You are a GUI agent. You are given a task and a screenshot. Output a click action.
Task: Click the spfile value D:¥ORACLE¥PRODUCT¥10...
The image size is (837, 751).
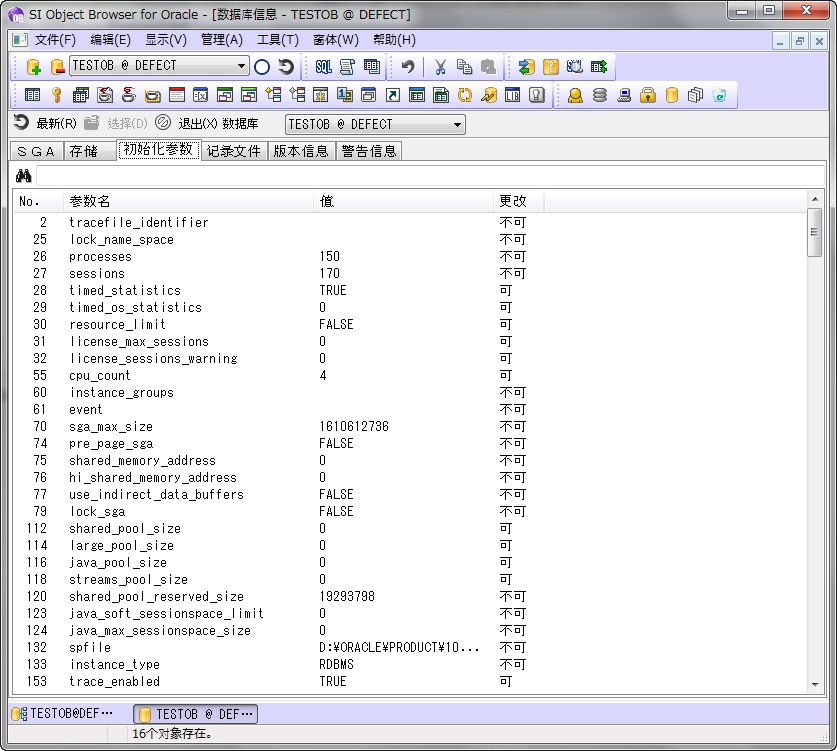399,647
